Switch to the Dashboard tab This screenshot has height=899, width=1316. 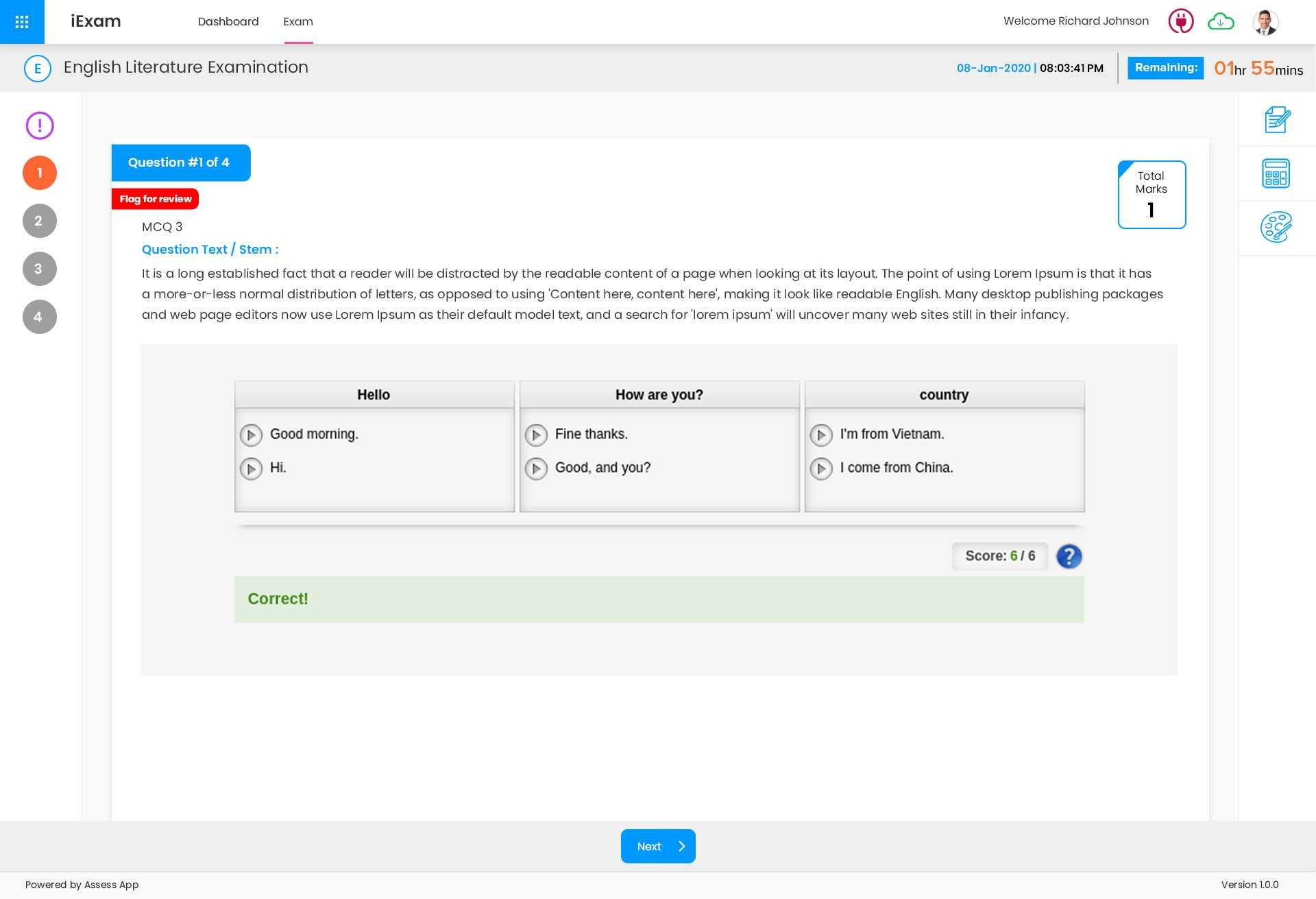[x=228, y=21]
